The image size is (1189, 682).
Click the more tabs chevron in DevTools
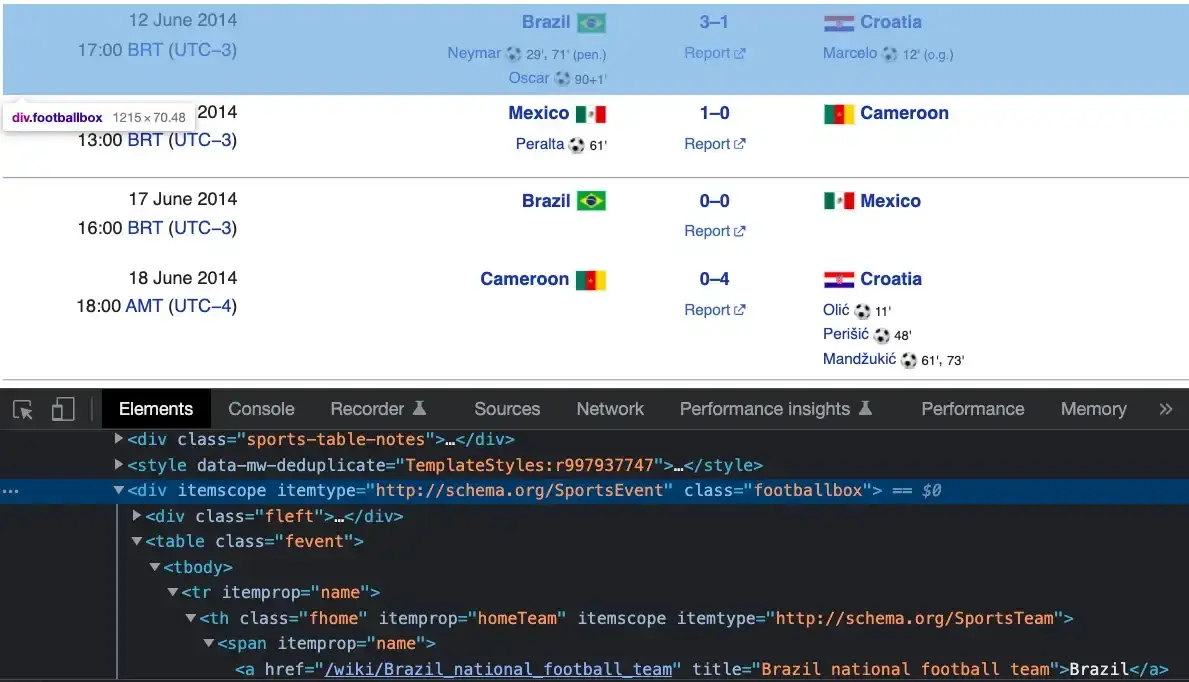1165,409
